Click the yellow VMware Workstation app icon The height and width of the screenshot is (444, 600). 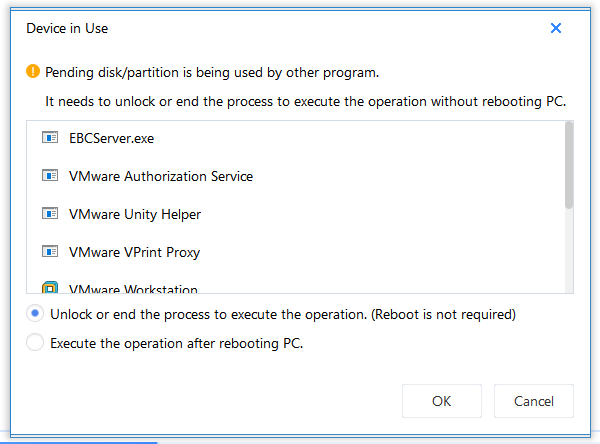pyautogui.click(x=50, y=287)
